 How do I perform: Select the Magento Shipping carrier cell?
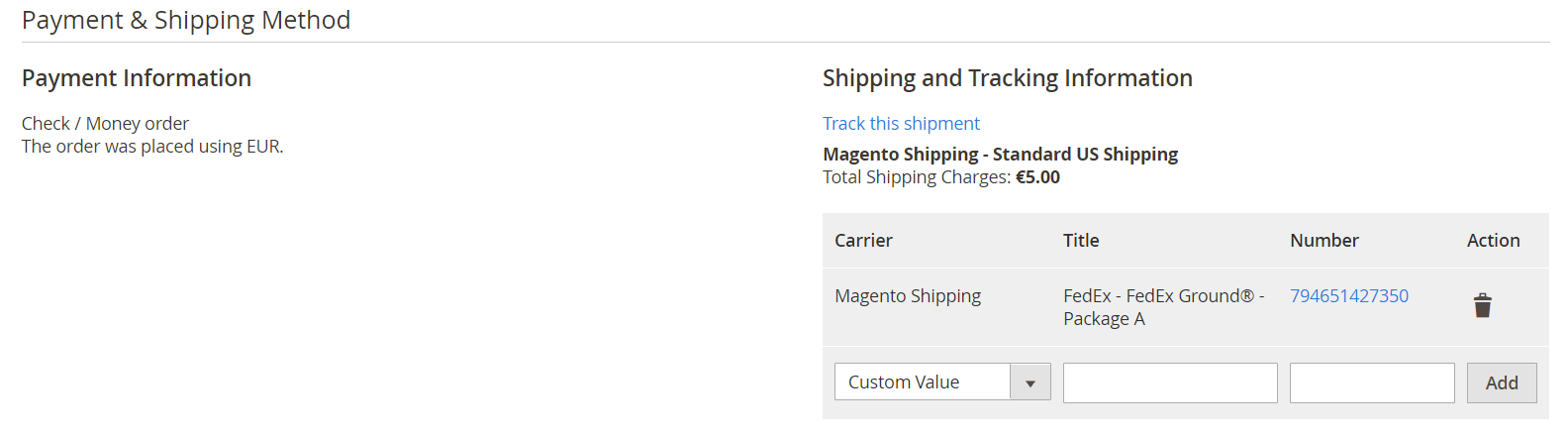coord(908,295)
